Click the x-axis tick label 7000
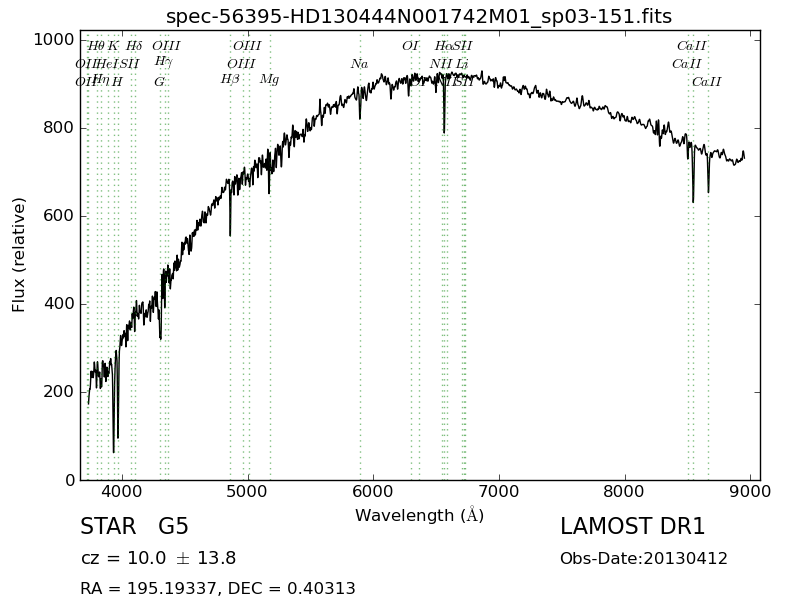 [498, 491]
